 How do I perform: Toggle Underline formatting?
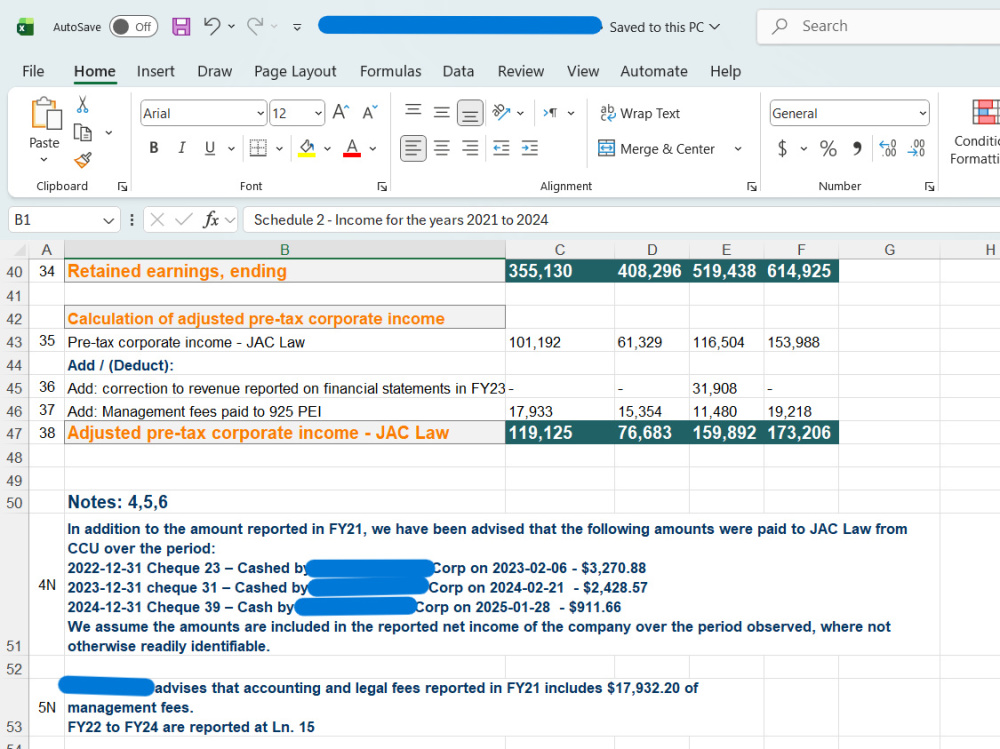210,148
